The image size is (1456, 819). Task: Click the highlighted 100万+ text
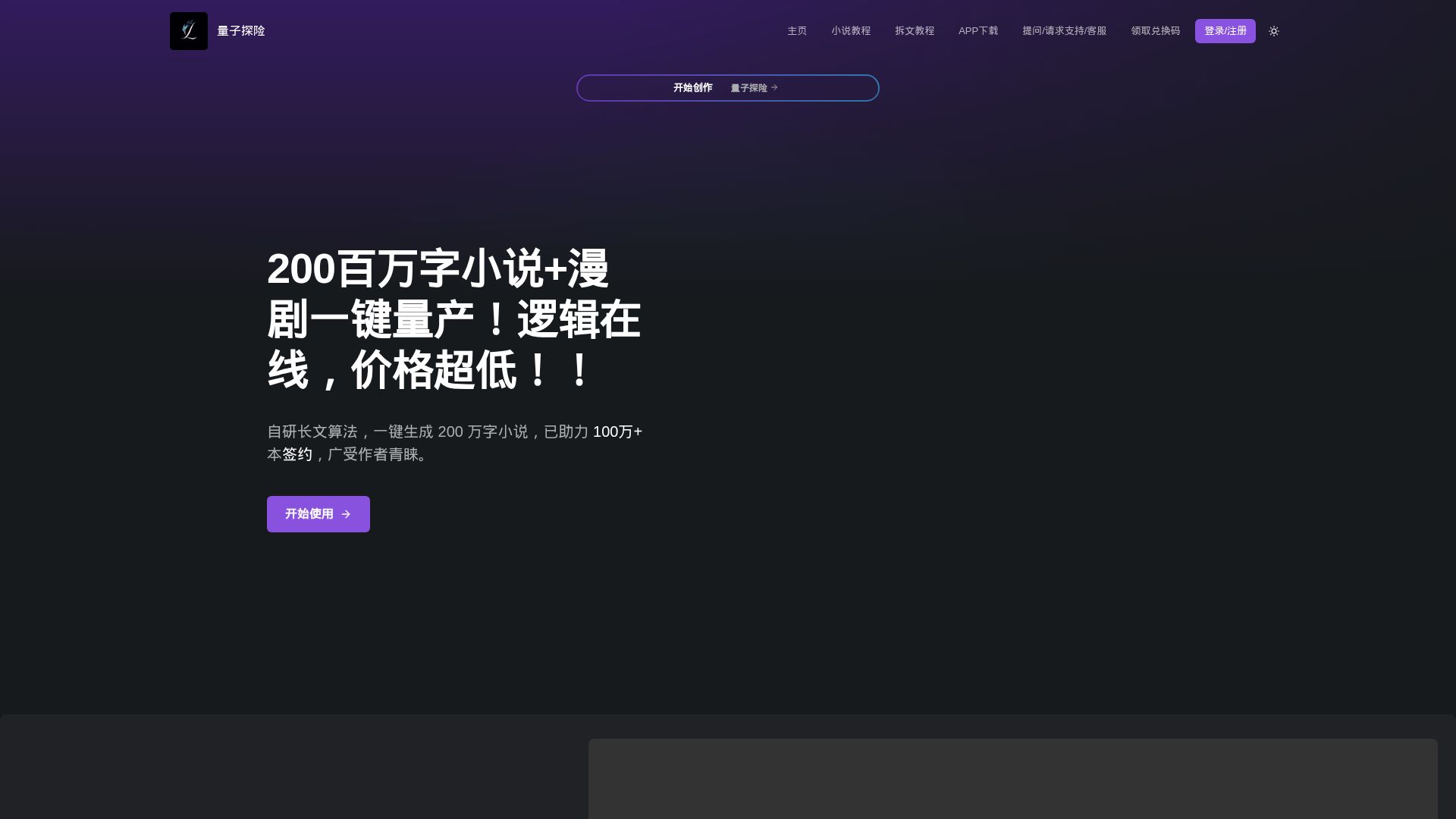[x=617, y=431]
